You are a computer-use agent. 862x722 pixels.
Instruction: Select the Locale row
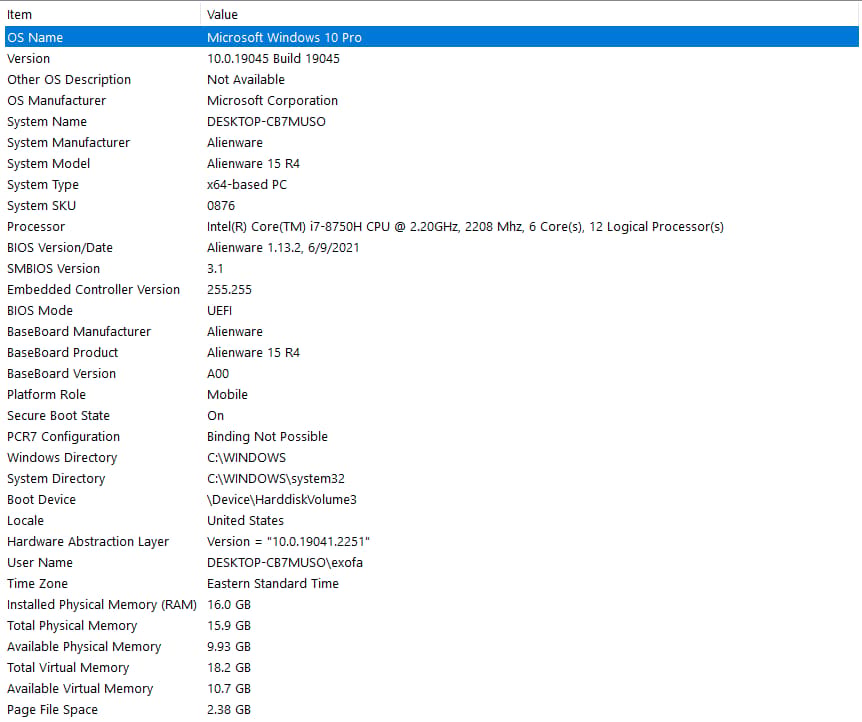(x=432, y=521)
